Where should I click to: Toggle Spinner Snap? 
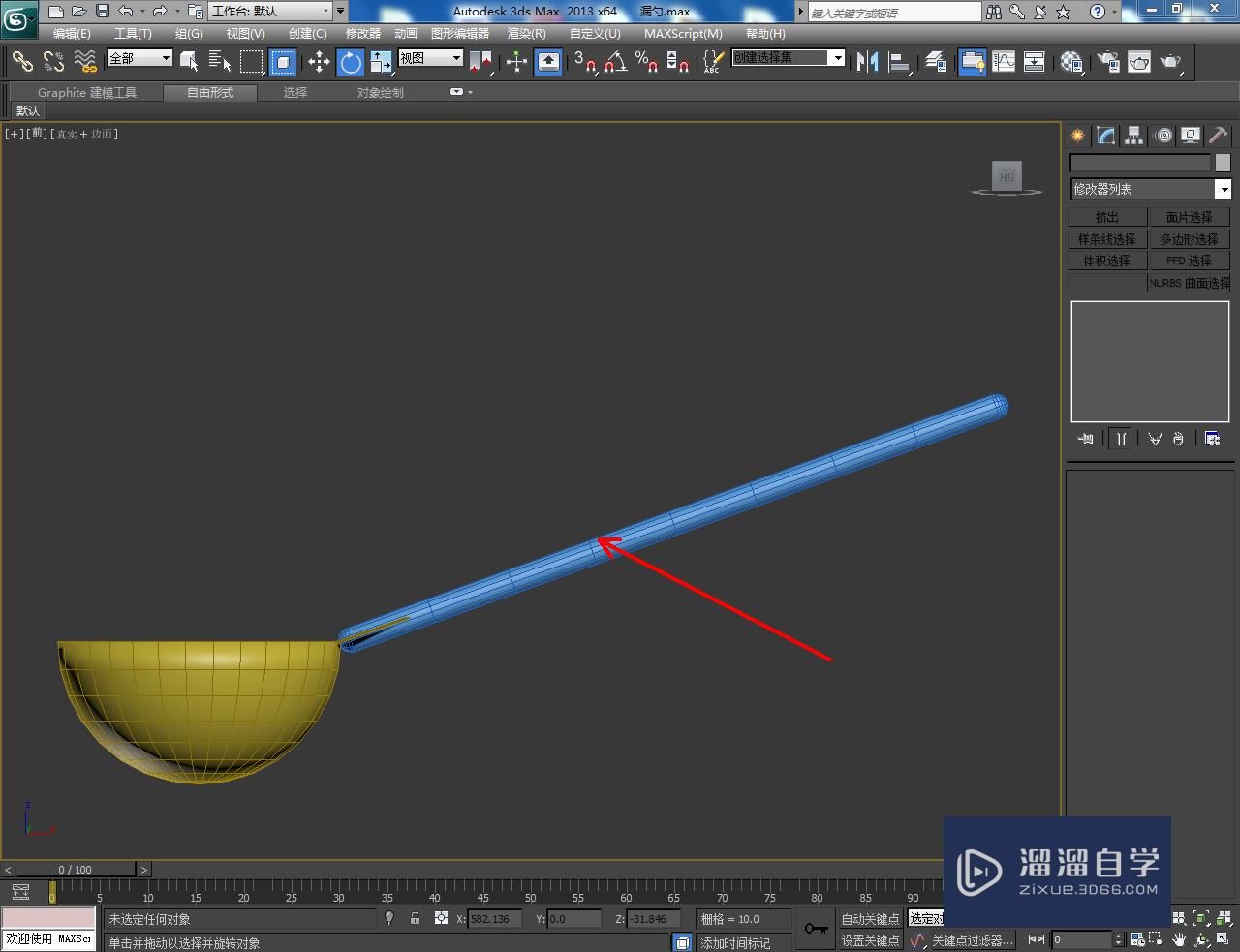pos(677,62)
